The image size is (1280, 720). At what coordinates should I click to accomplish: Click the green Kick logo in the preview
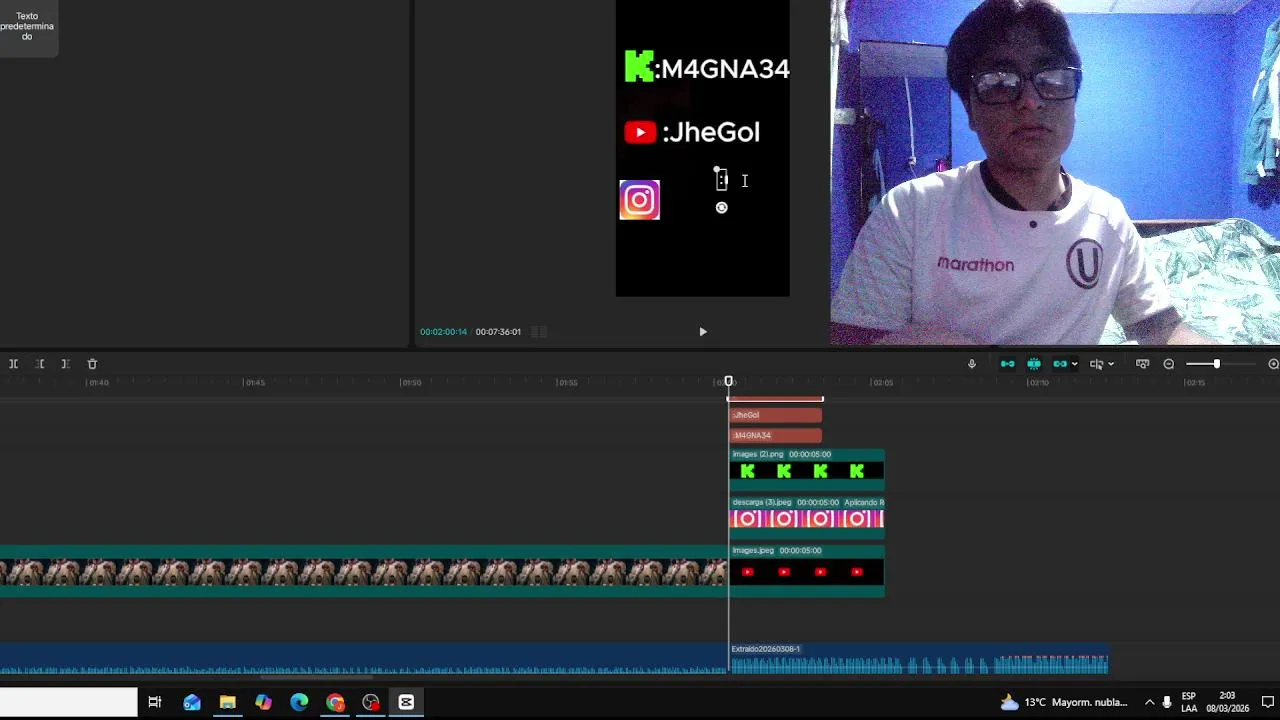(x=638, y=67)
